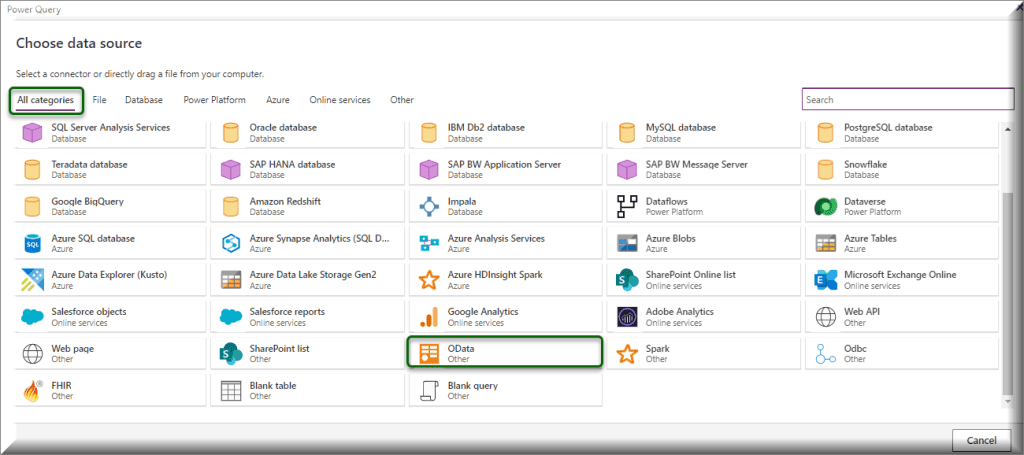This screenshot has height=455, width=1024.
Task: Click the Azure Blobs icon
Action: 627,243
